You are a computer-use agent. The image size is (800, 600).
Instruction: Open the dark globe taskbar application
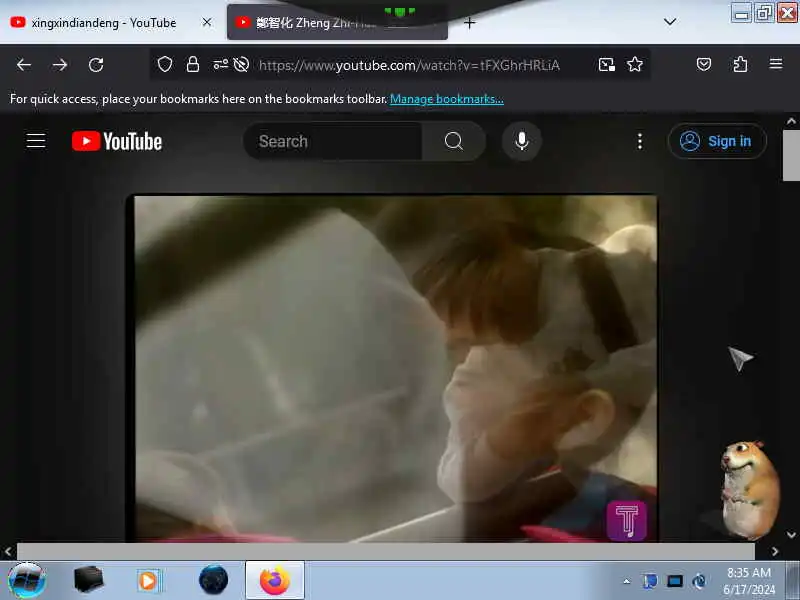click(213, 580)
